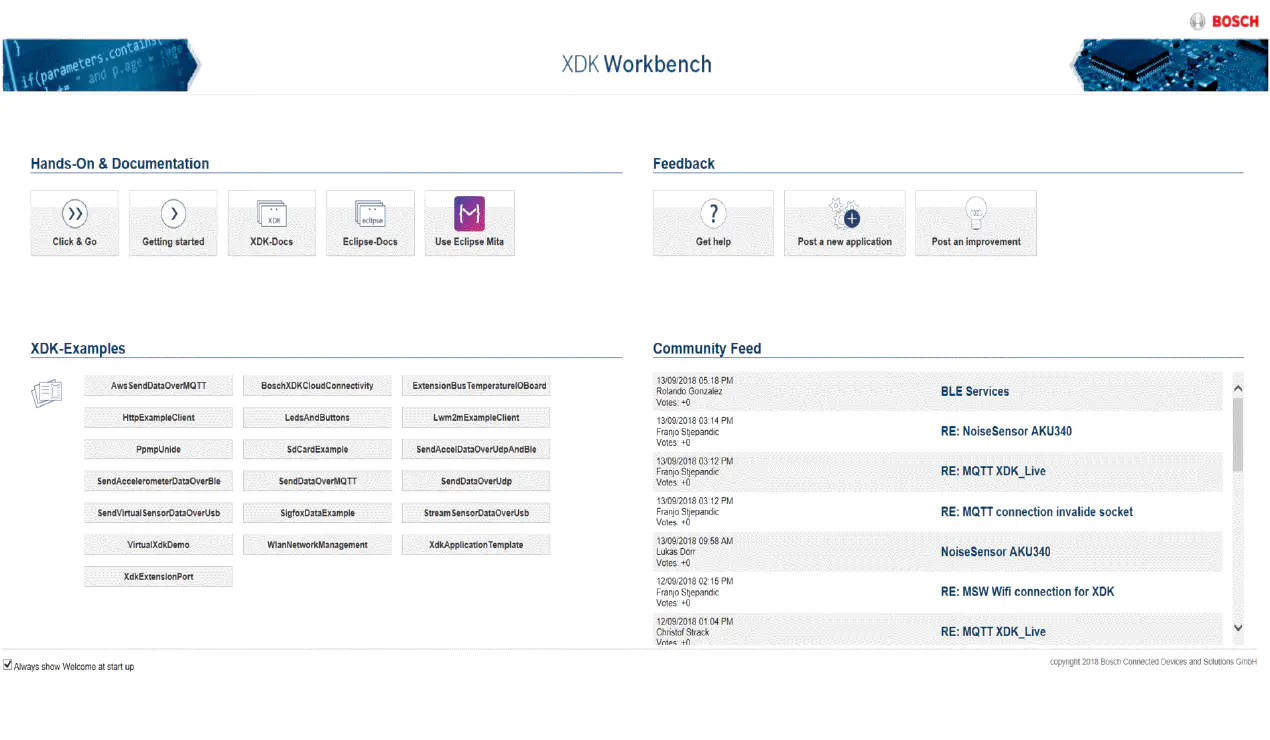The image size is (1270, 740).
Task: Open SendVirtualSensorDataOverUsb example
Action: [158, 514]
